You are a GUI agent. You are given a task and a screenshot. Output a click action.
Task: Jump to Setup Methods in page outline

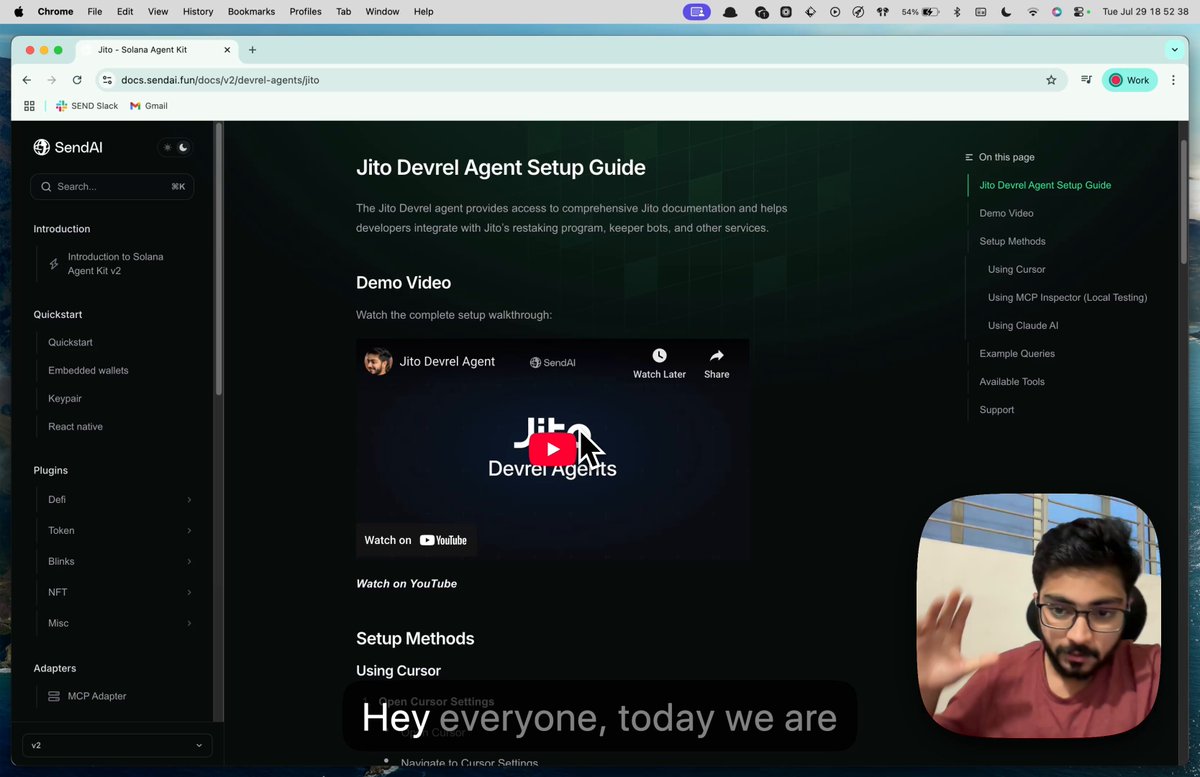(x=1012, y=241)
